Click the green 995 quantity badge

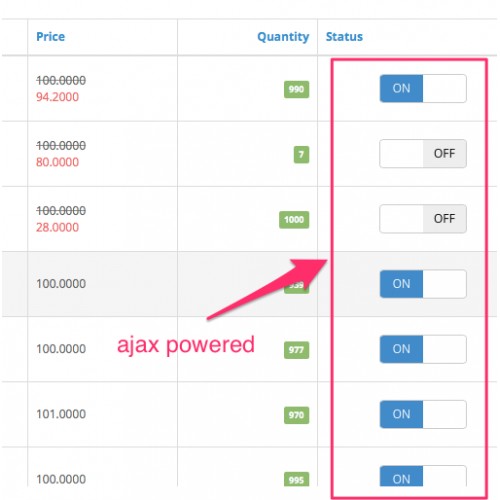(x=296, y=479)
